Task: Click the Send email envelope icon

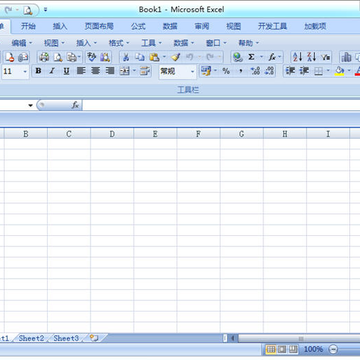Action: coord(23,57)
